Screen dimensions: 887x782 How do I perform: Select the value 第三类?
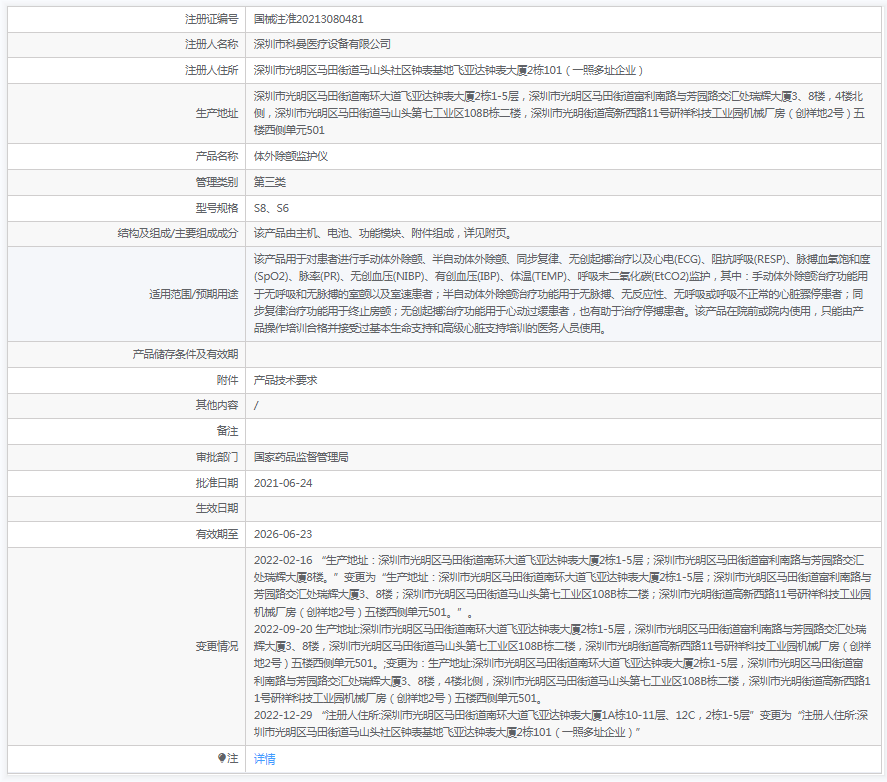(270, 182)
